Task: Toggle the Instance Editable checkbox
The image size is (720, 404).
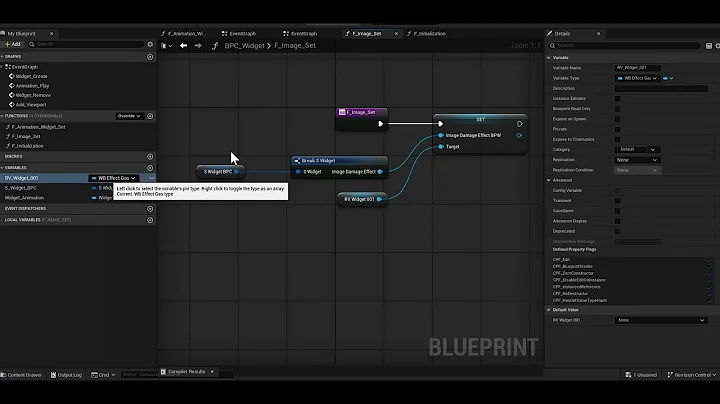Action: click(618, 99)
